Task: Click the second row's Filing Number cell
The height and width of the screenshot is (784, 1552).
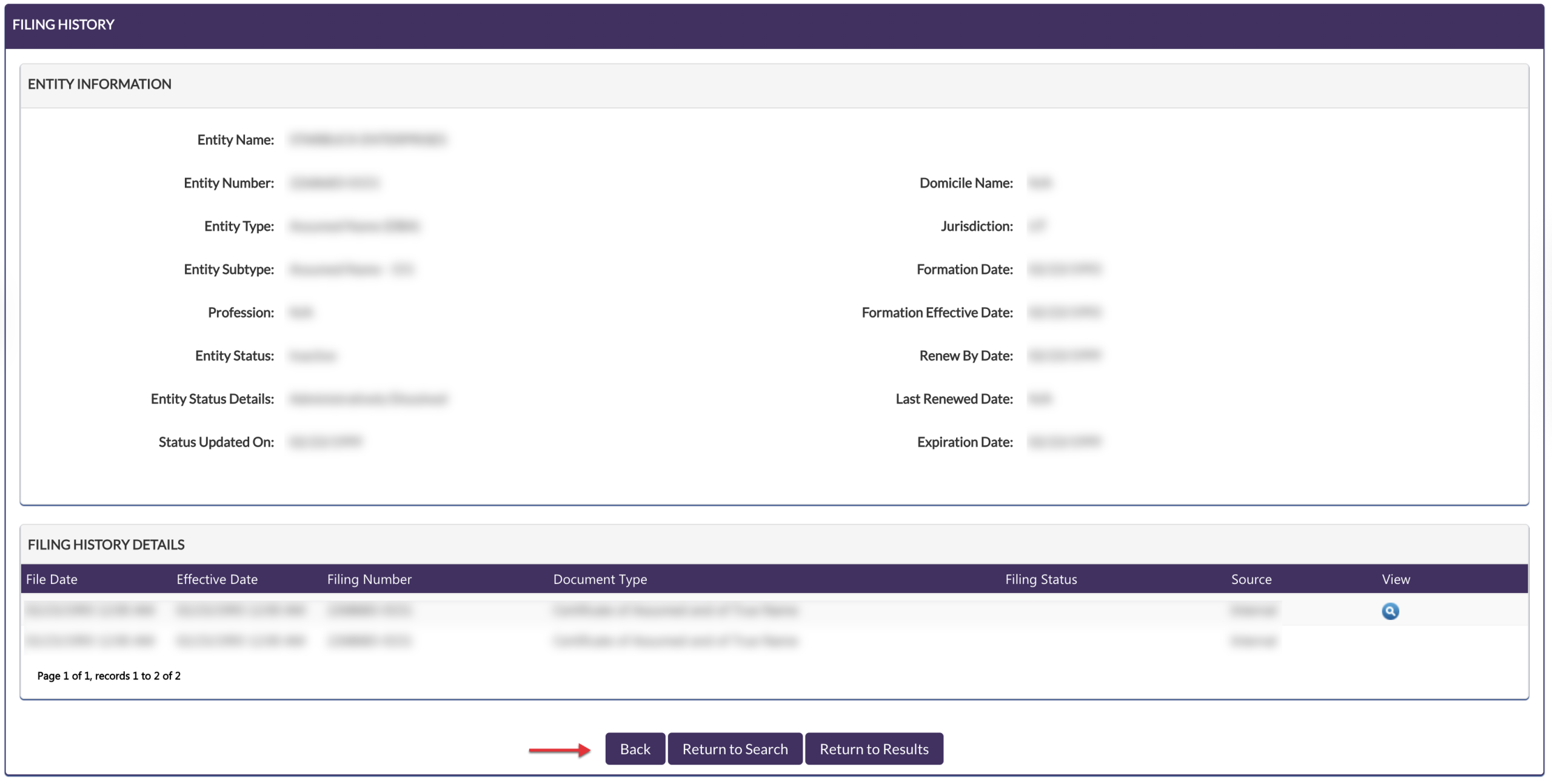Action: click(369, 640)
